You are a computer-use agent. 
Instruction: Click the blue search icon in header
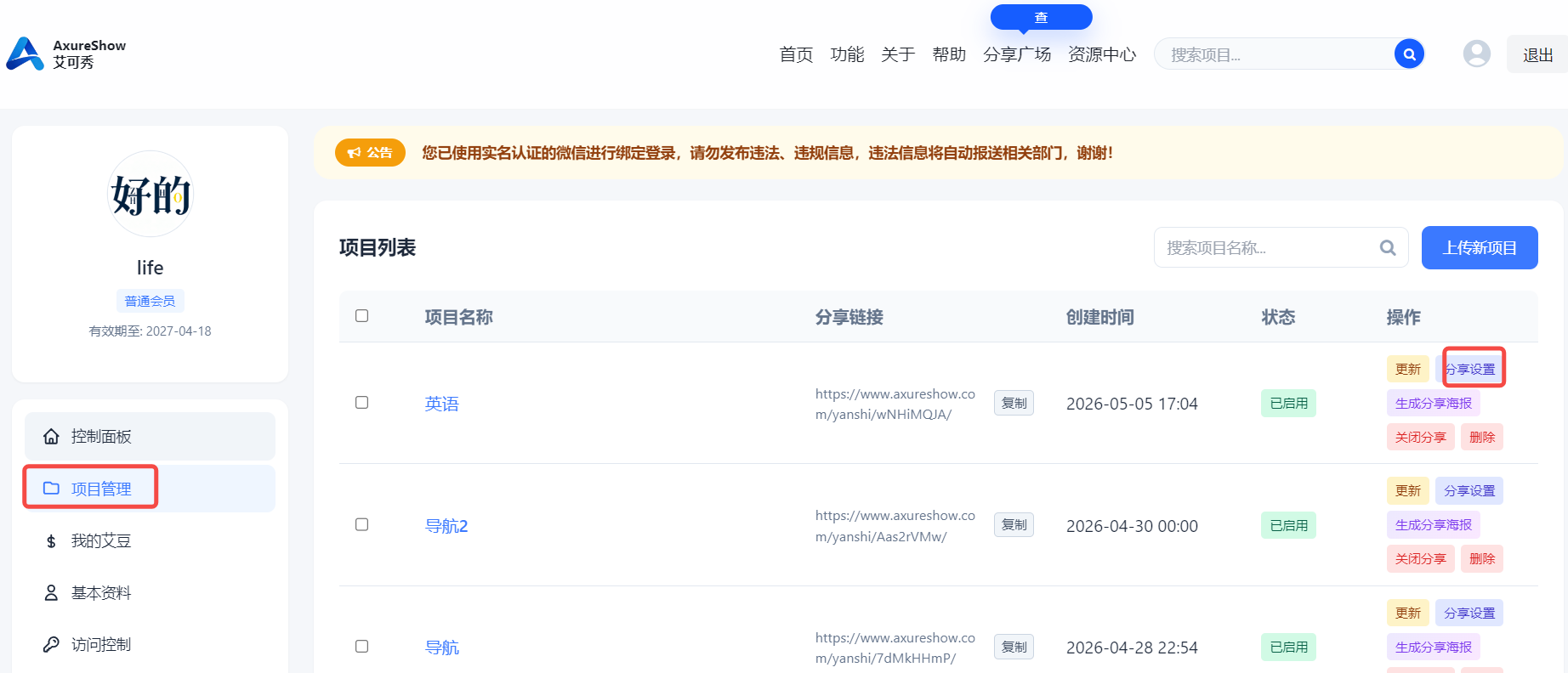[1409, 54]
